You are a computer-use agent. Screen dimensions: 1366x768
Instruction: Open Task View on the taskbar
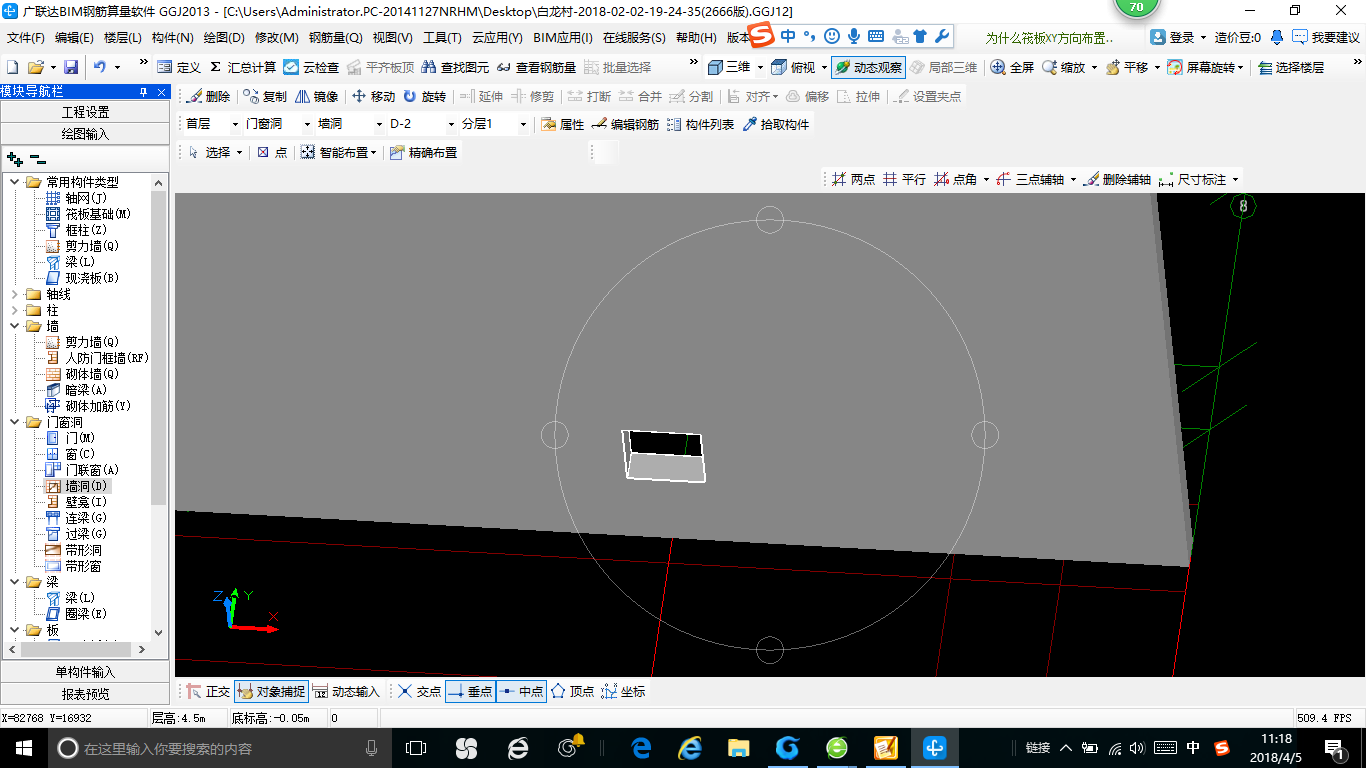point(416,748)
